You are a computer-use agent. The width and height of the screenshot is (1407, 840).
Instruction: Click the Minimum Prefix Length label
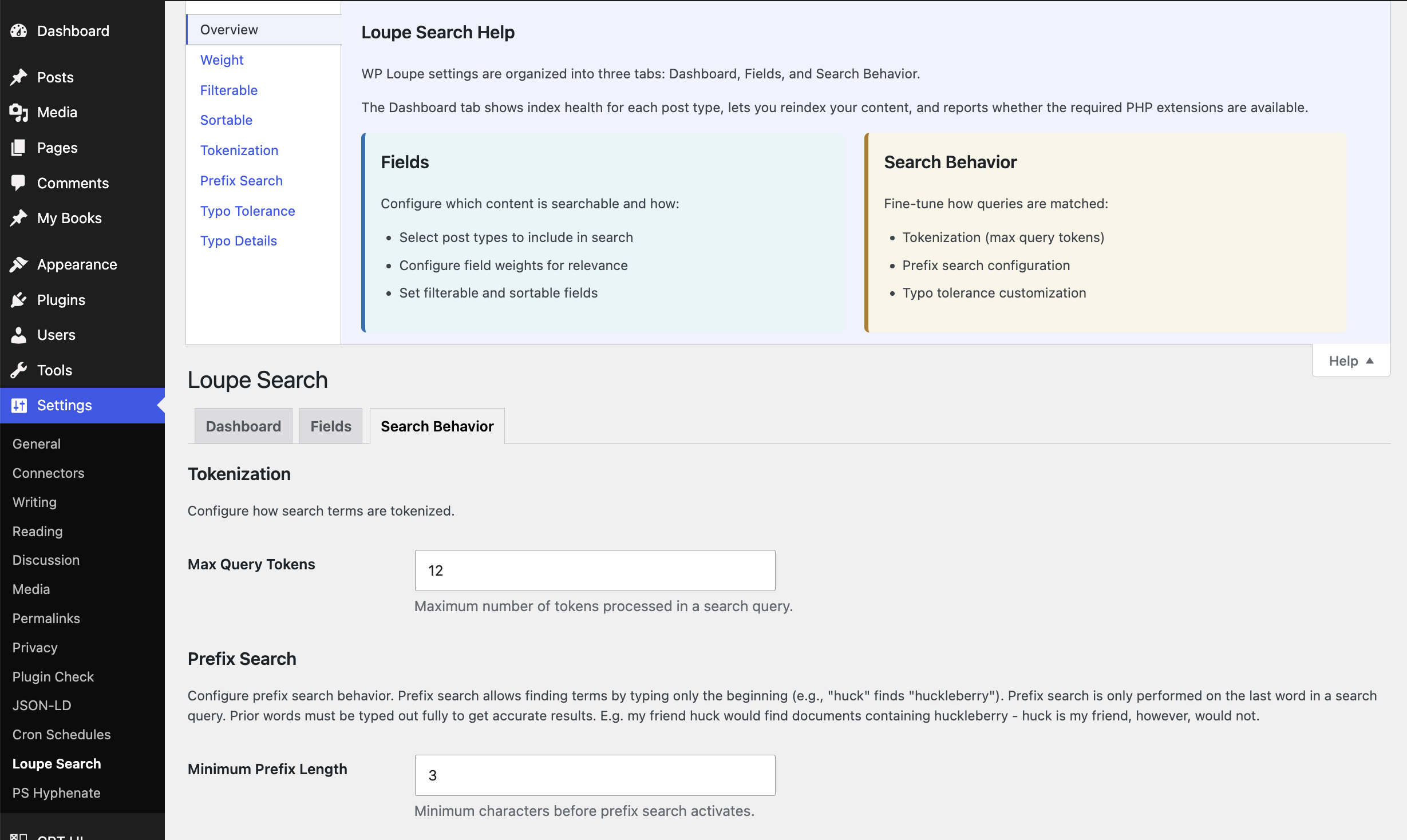click(x=267, y=770)
